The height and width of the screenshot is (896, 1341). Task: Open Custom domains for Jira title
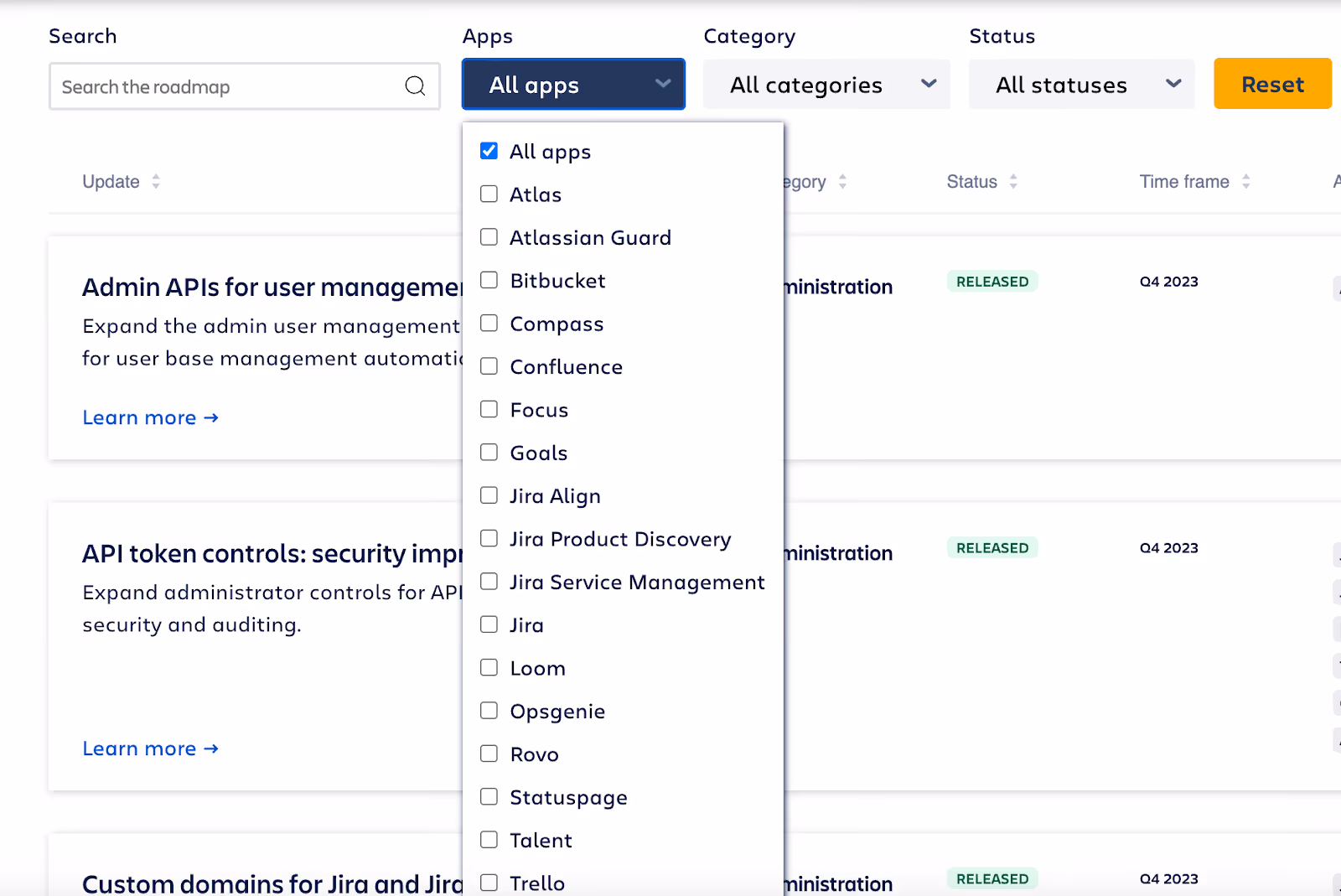[x=272, y=883]
